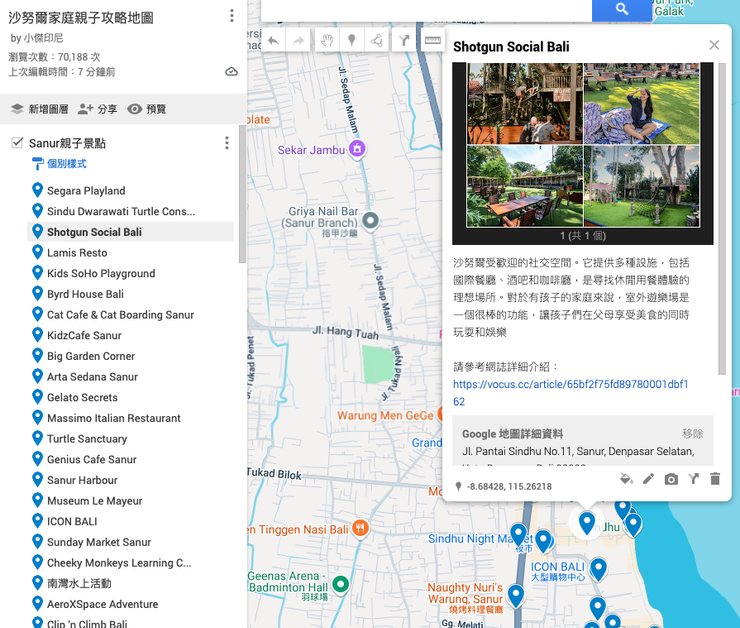This screenshot has width=740, height=628.
Task: Select Gelato Secrets list item
Action: [x=130, y=397]
